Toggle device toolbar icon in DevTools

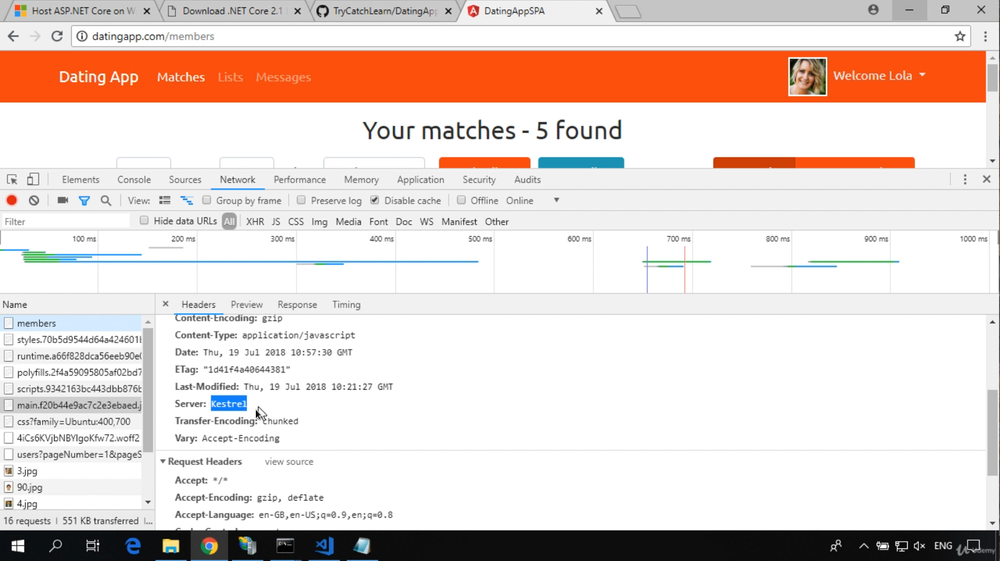33,180
